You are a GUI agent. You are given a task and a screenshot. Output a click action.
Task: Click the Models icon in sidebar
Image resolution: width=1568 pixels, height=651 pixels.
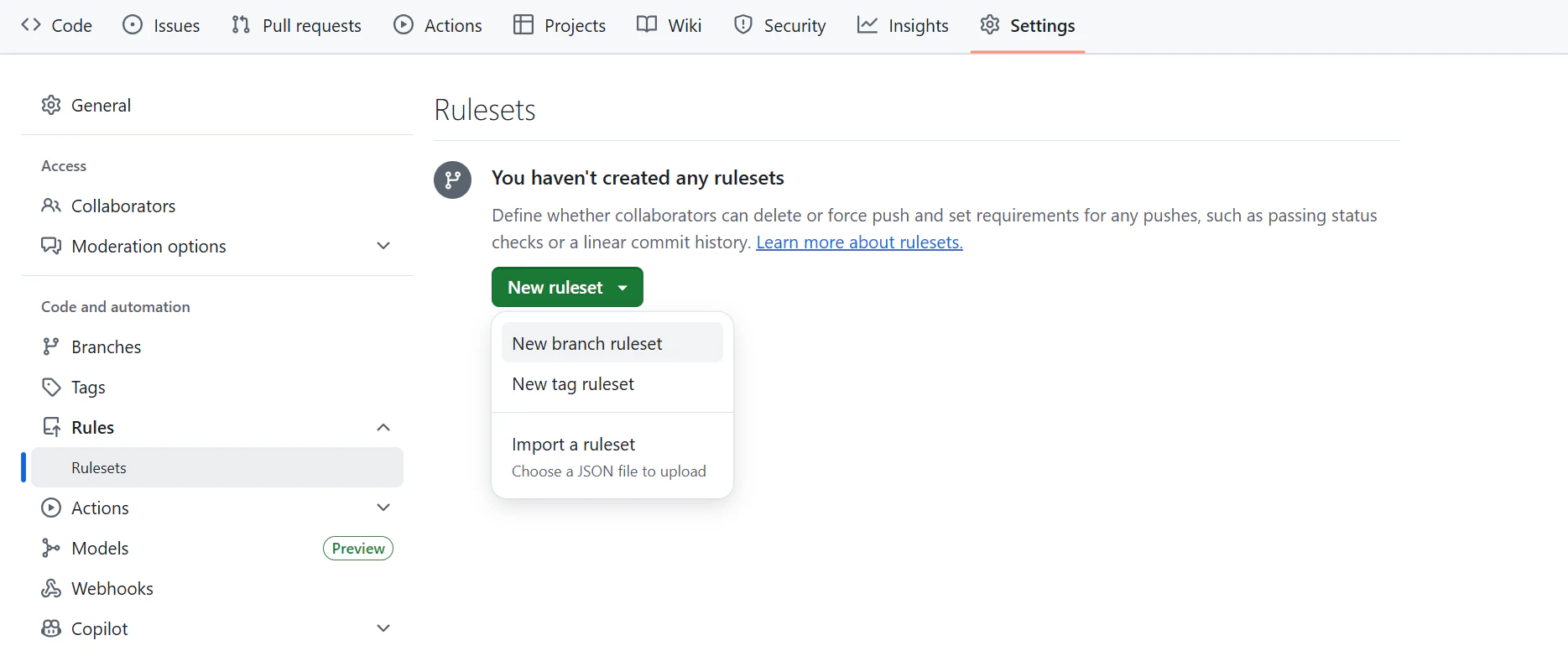(x=51, y=548)
